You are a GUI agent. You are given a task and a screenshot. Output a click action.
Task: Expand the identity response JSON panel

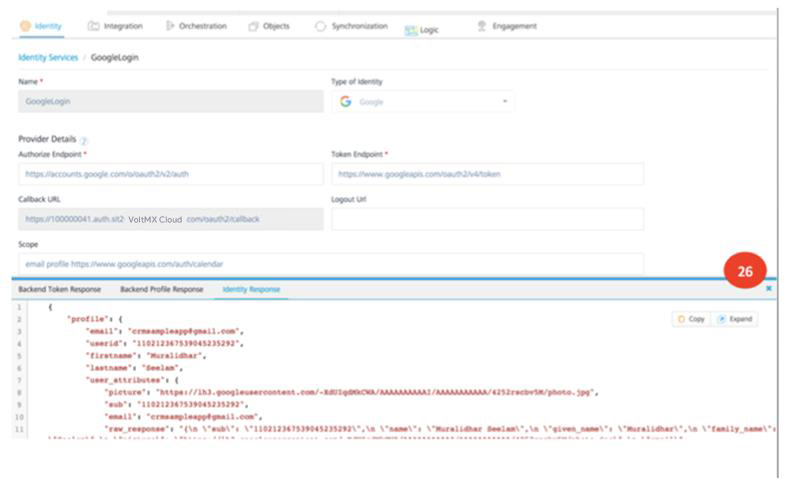[737, 319]
